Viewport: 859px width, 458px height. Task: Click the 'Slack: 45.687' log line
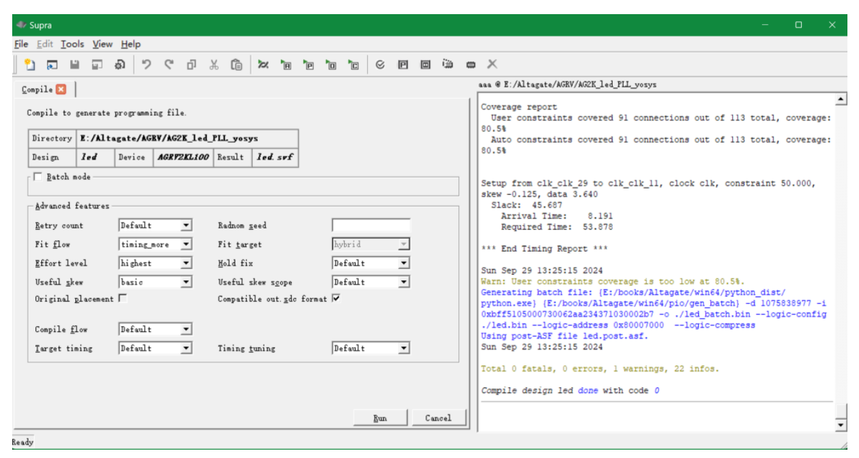point(526,205)
